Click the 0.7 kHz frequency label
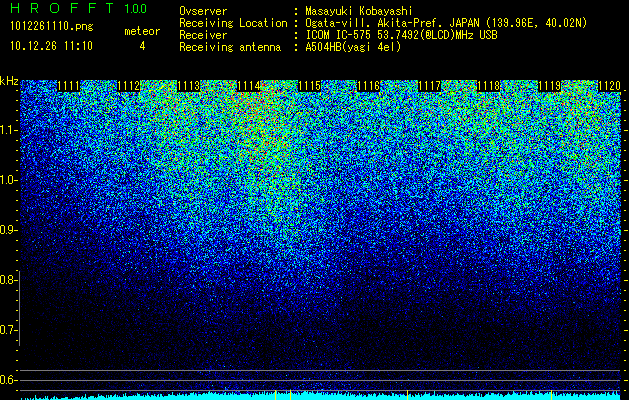 pos(8,330)
